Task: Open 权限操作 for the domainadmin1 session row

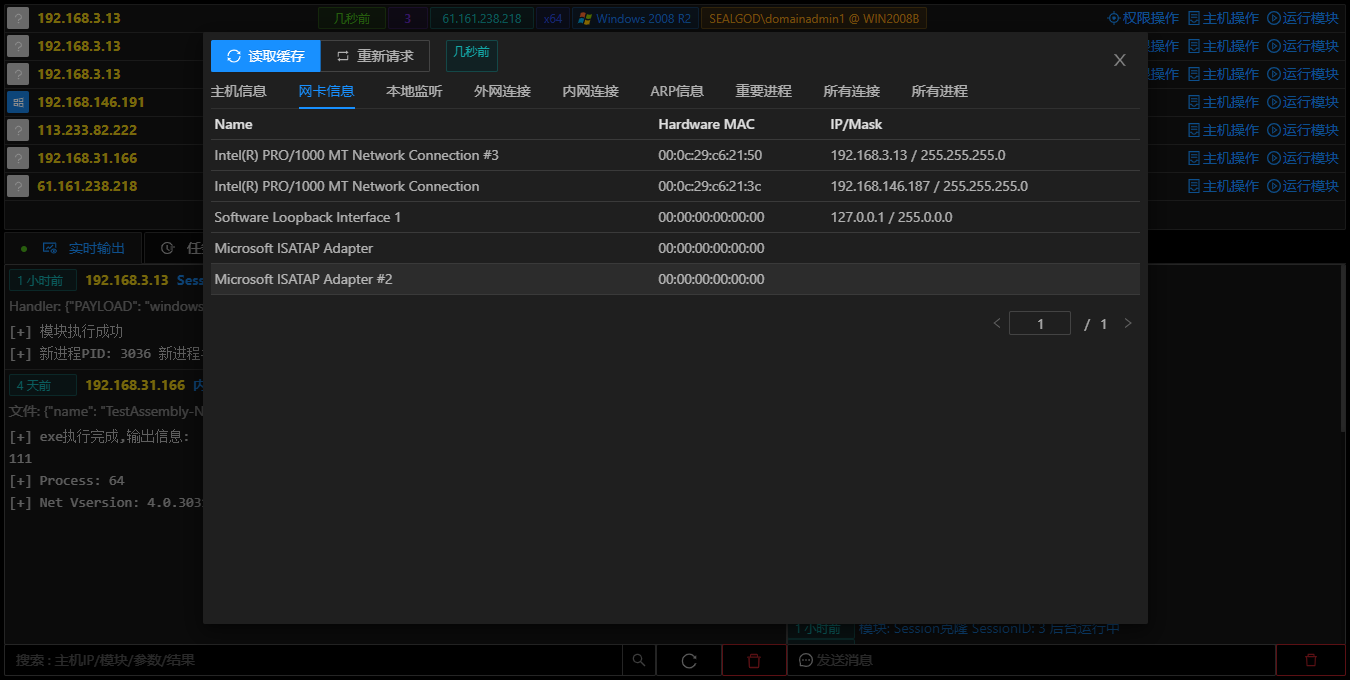Action: coord(1143,18)
